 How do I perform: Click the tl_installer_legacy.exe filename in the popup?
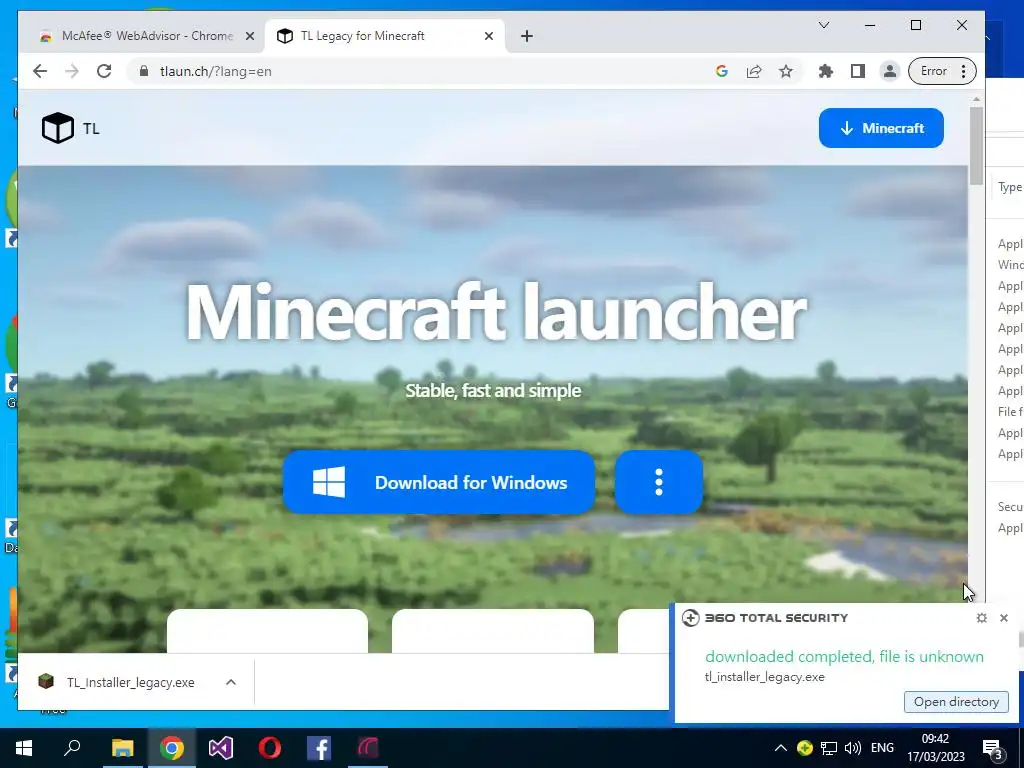[764, 677]
